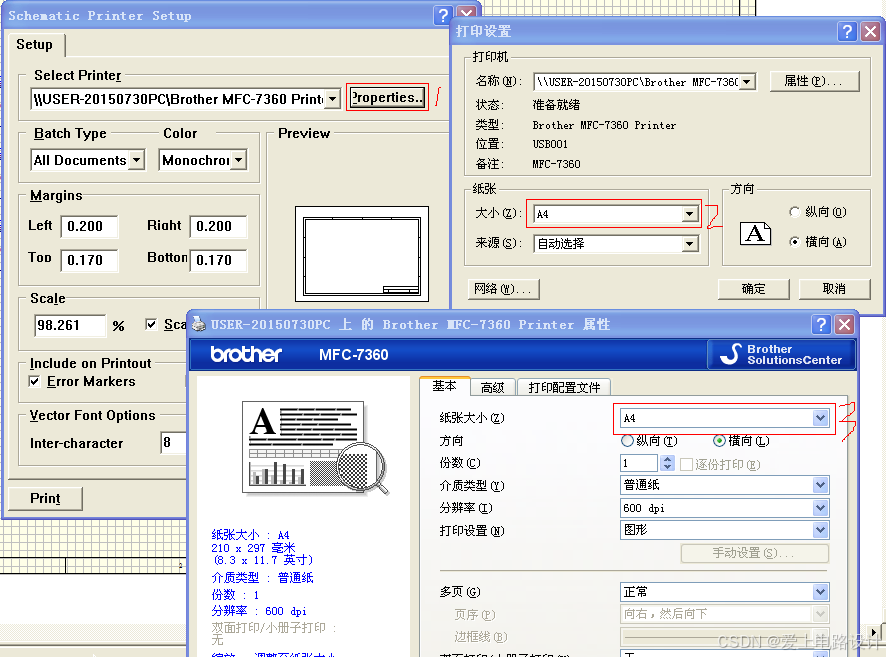886x657 pixels.
Task: Open help in Brother printer properties dialog
Action: (x=821, y=325)
